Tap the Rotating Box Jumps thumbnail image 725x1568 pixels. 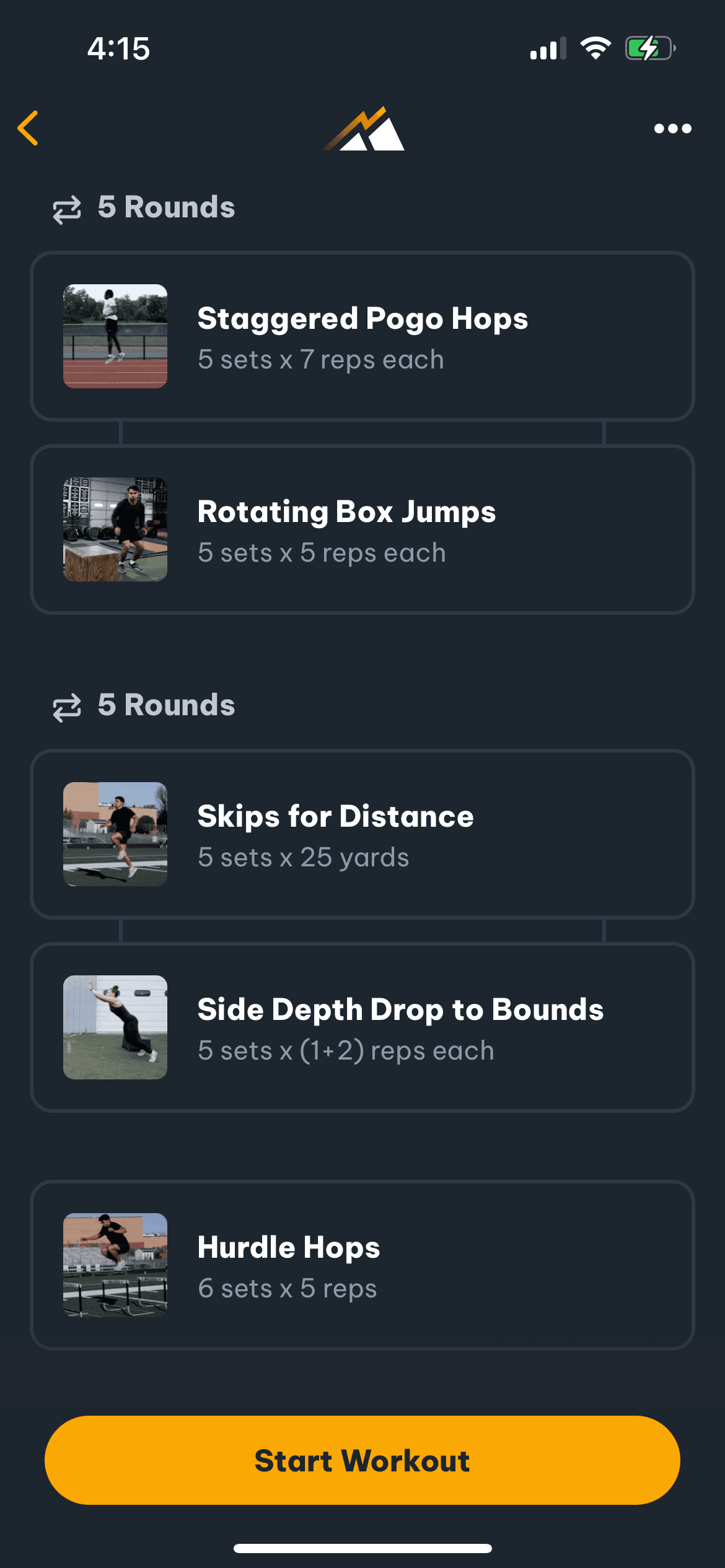point(115,528)
